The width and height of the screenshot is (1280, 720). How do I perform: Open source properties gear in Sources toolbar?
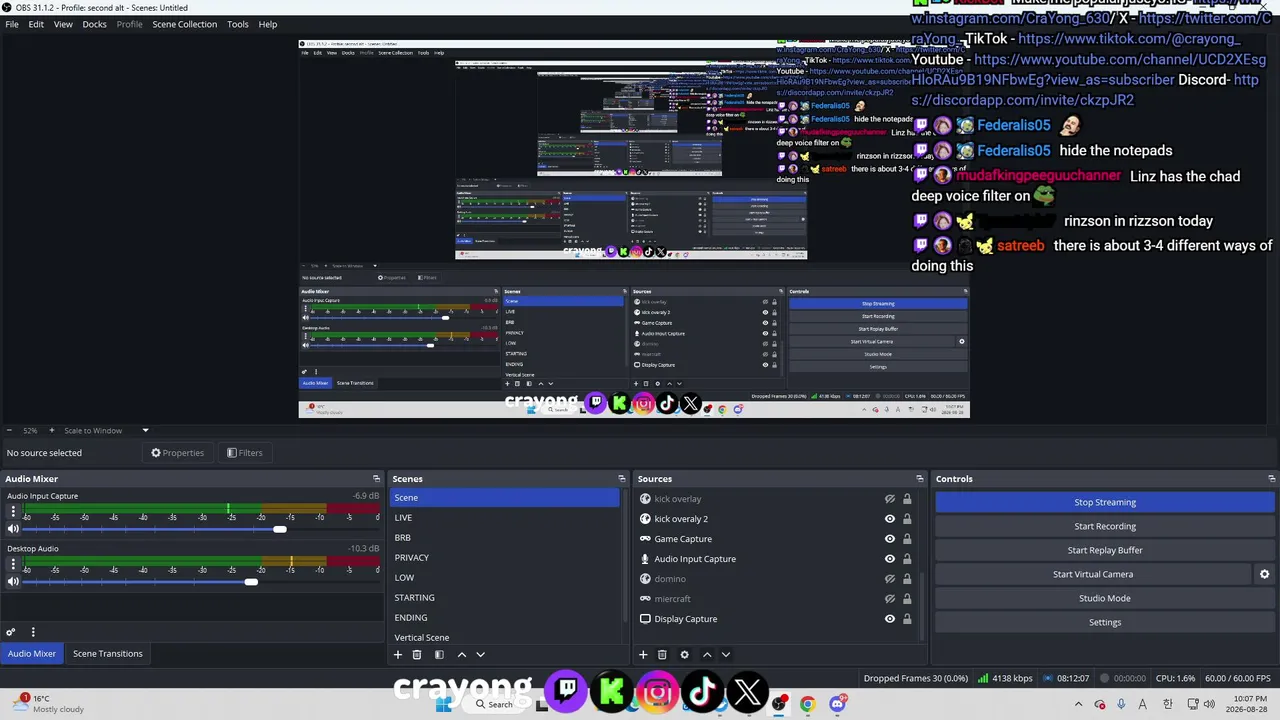684,655
